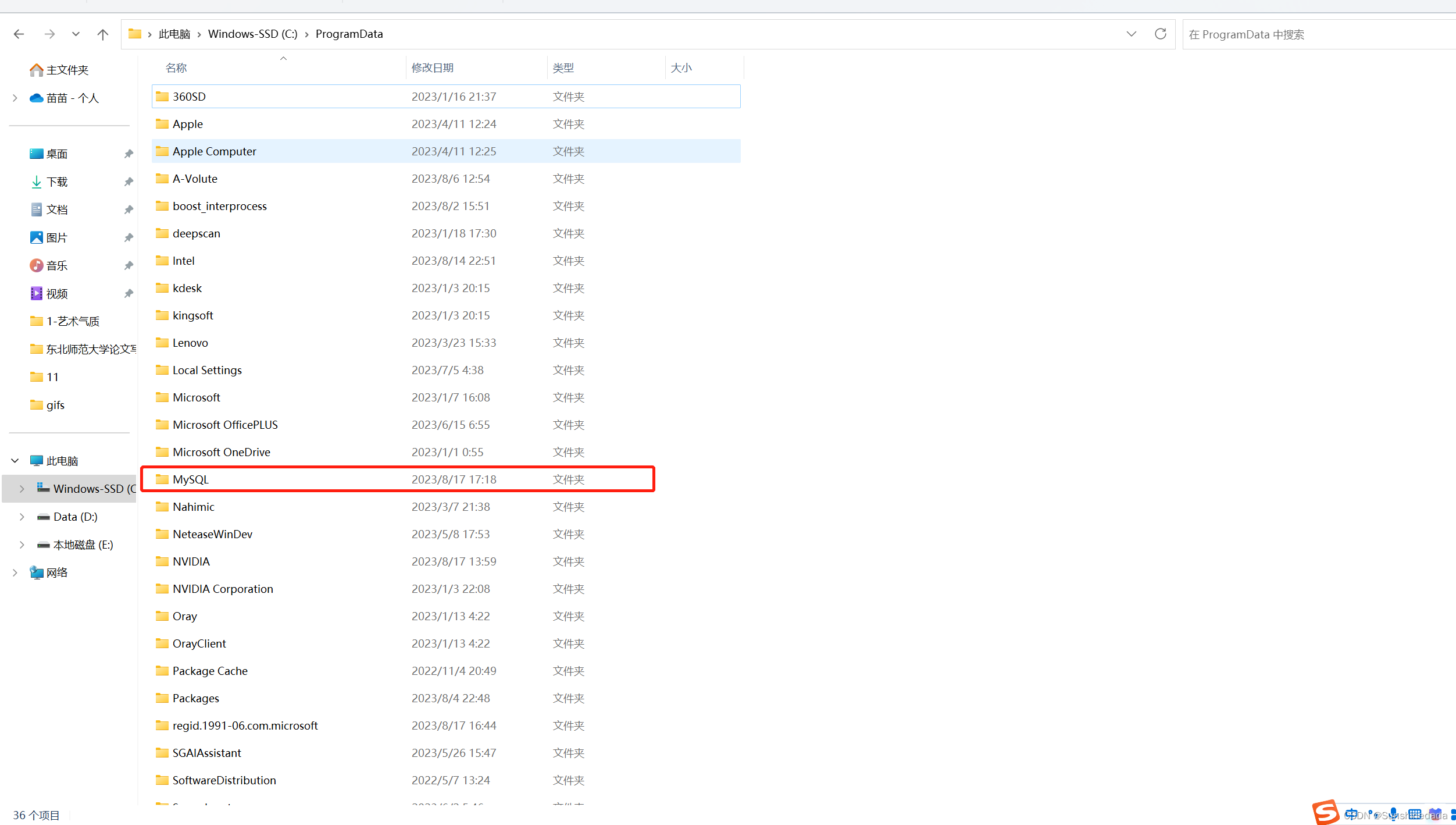This screenshot has width=1456, height=825.
Task: Expand the Data (D:) drive tree
Action: 21,516
